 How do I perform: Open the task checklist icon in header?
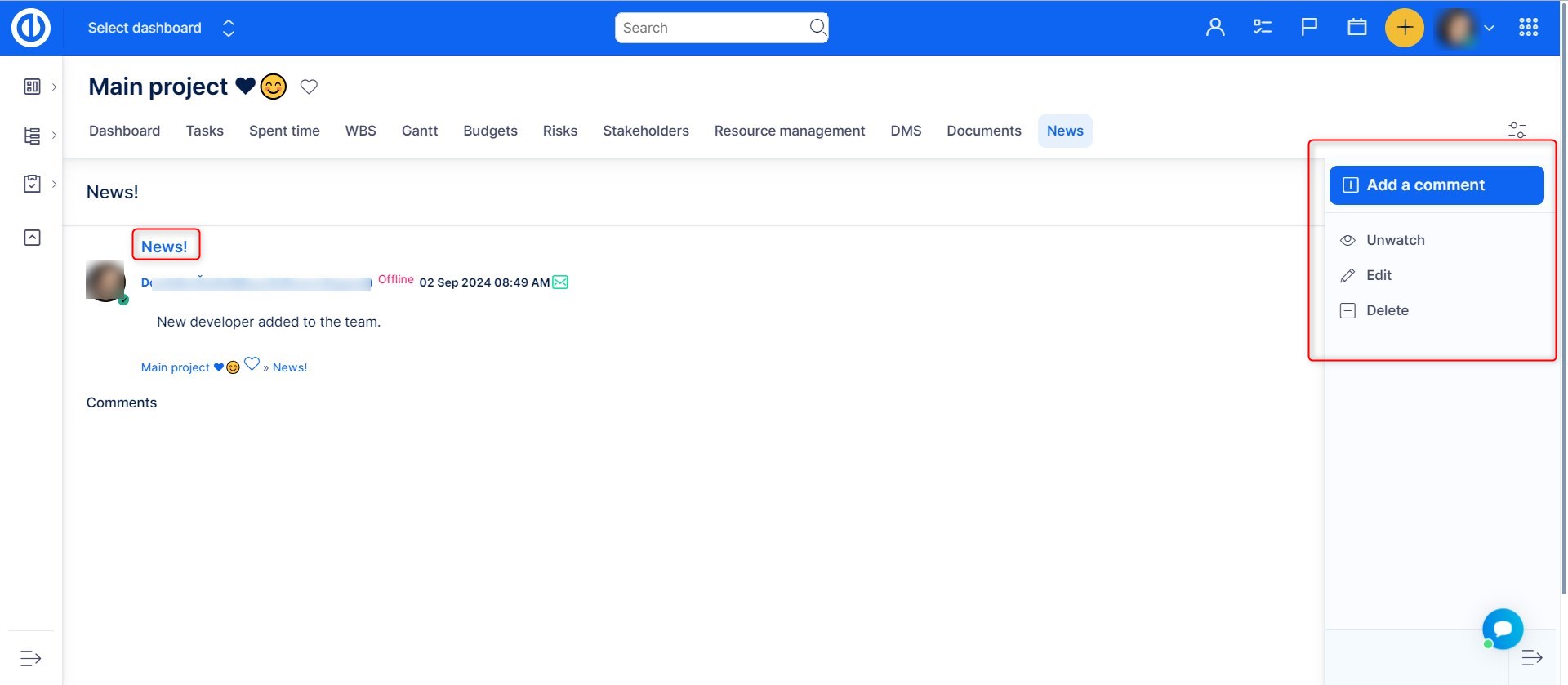point(1263,28)
